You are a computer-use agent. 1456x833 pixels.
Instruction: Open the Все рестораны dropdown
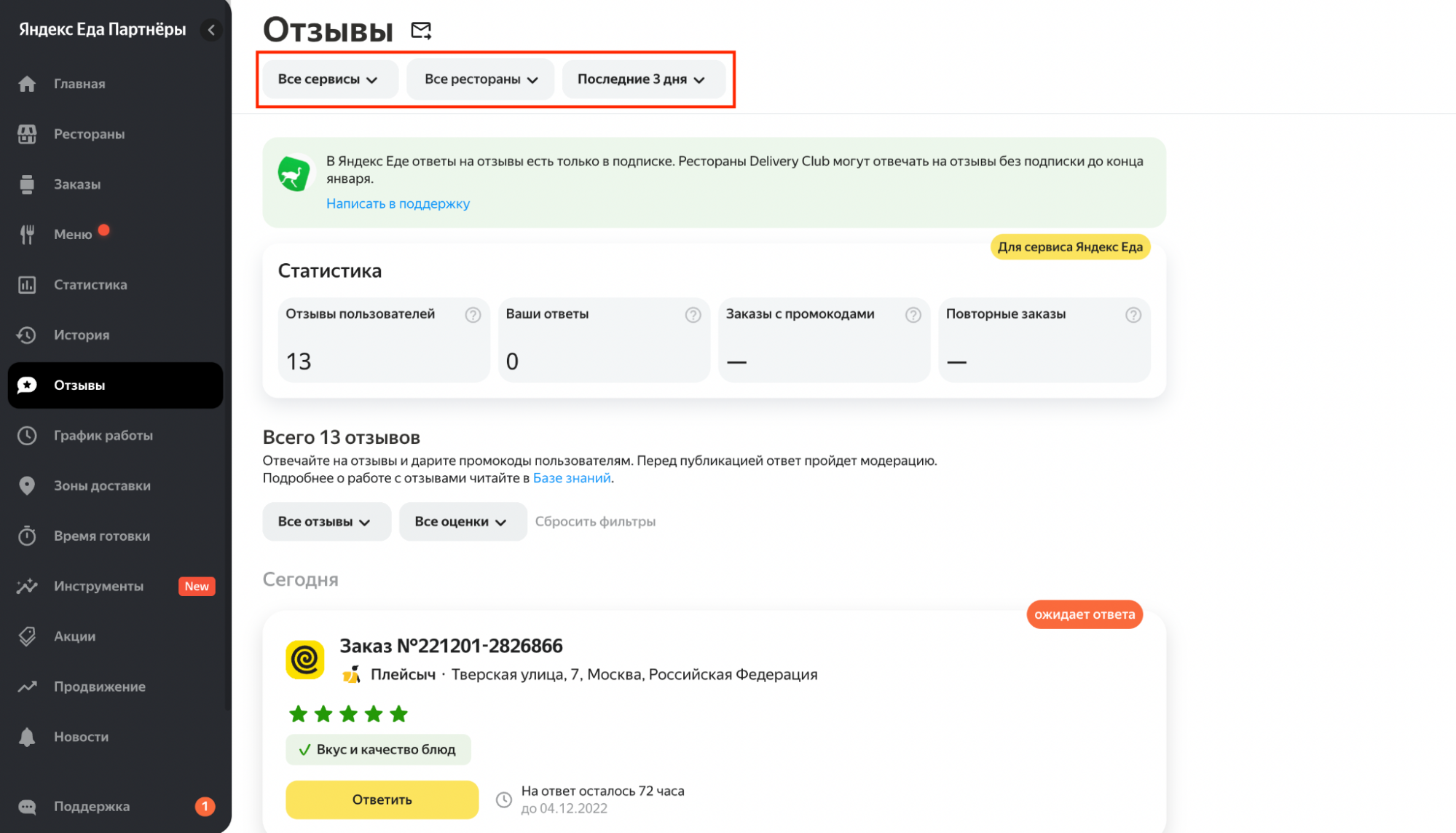pos(480,79)
